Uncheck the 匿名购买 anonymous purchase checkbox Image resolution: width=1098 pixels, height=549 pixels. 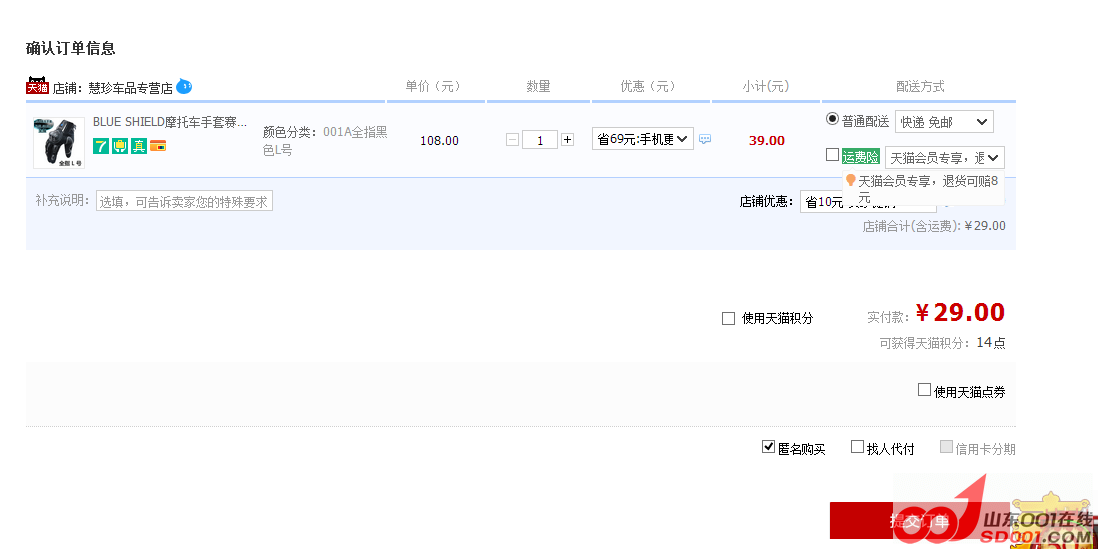click(768, 447)
